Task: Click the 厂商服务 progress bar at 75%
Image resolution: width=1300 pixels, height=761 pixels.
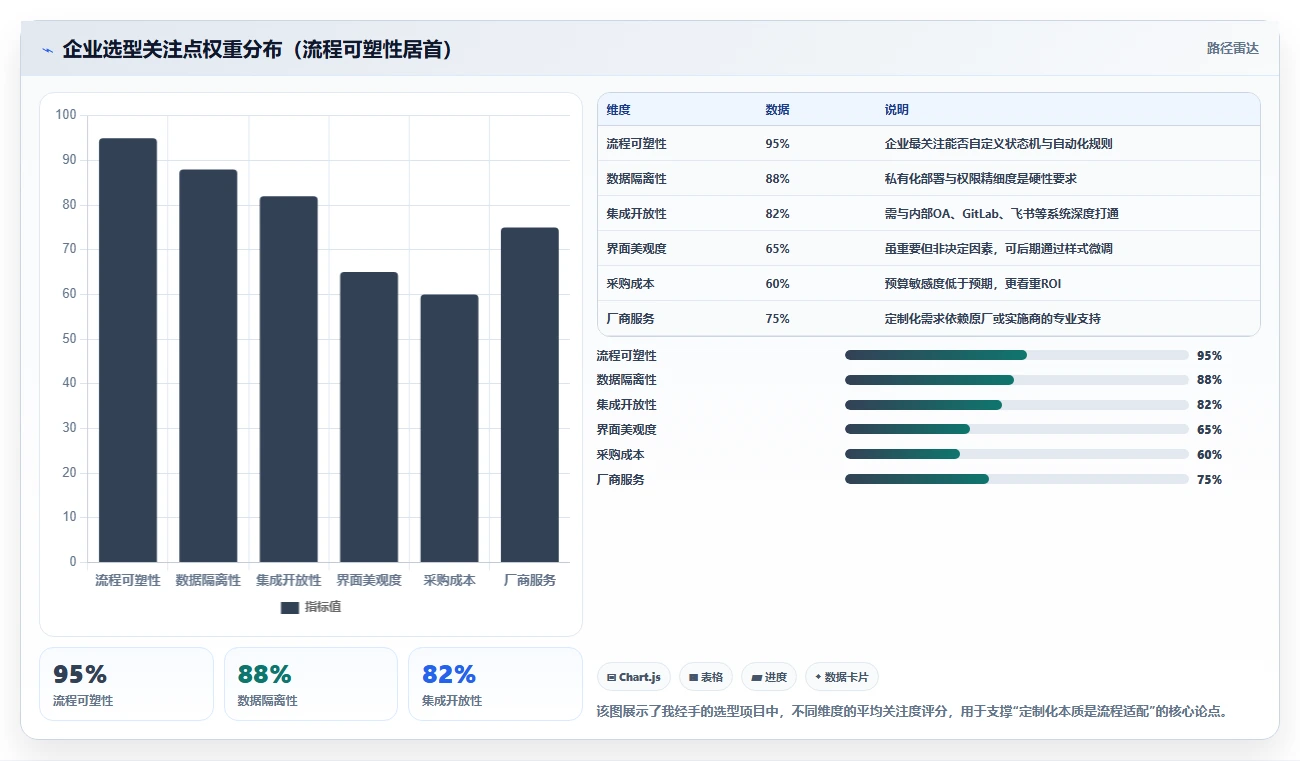Action: point(1017,479)
